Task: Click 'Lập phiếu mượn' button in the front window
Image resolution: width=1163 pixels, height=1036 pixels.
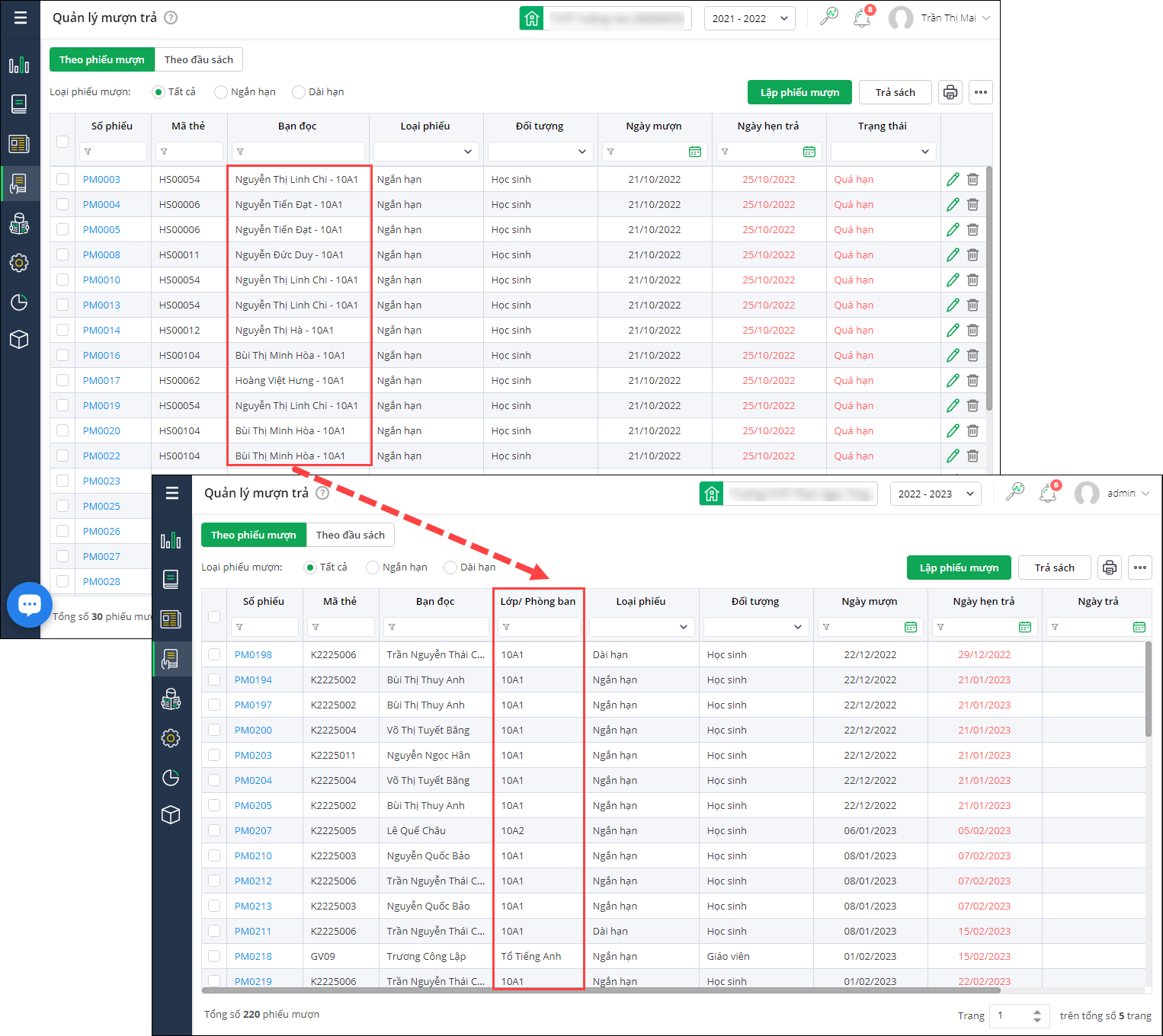Action: [959, 568]
